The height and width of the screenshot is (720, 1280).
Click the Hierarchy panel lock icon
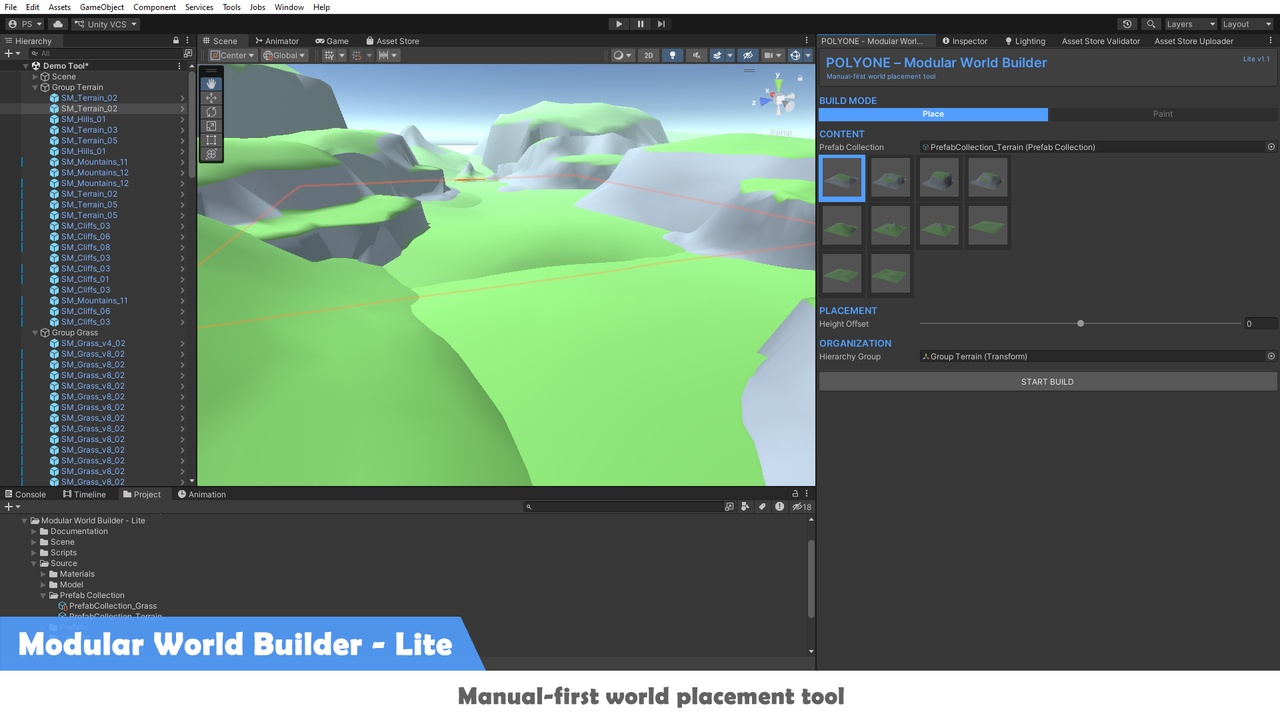click(176, 41)
